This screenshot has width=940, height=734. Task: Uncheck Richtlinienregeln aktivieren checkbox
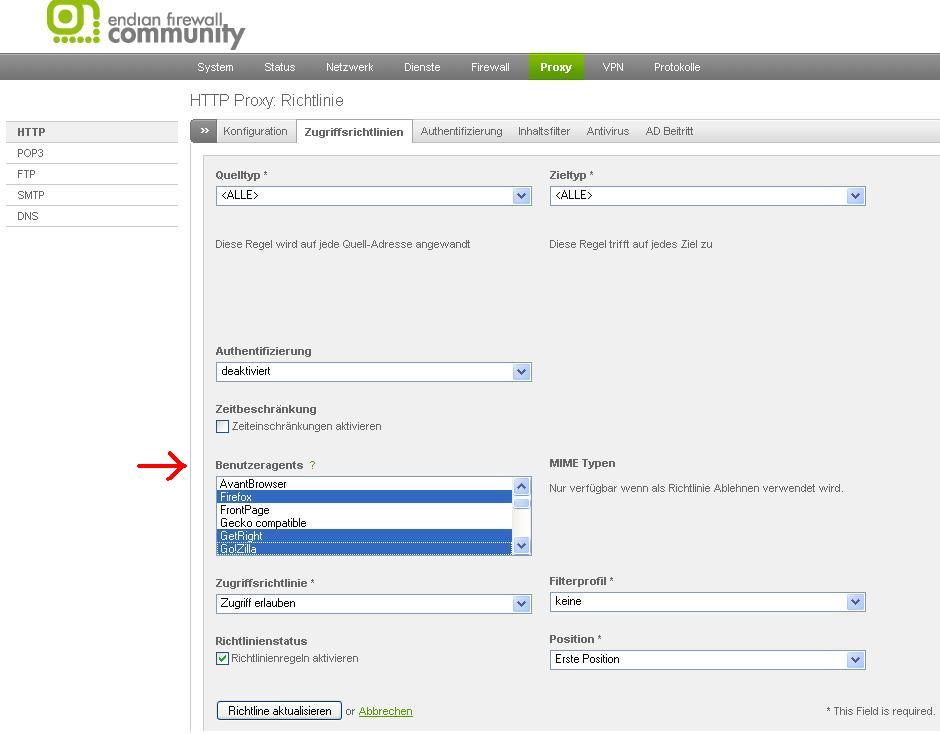[223, 659]
